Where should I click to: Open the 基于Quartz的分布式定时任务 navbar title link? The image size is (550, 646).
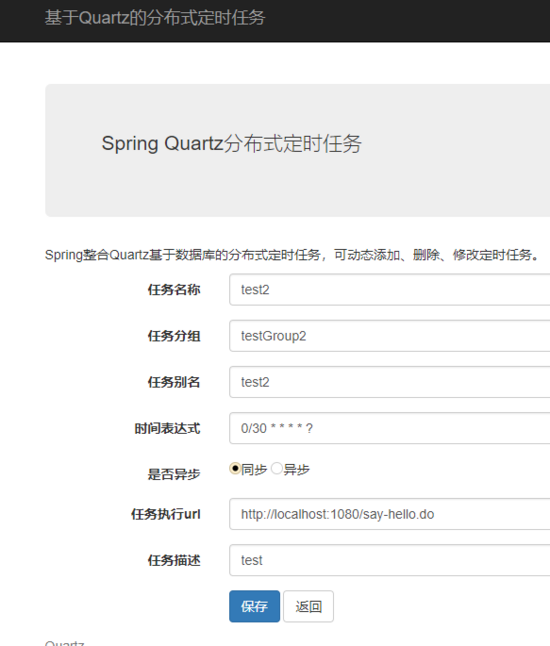coord(154,18)
